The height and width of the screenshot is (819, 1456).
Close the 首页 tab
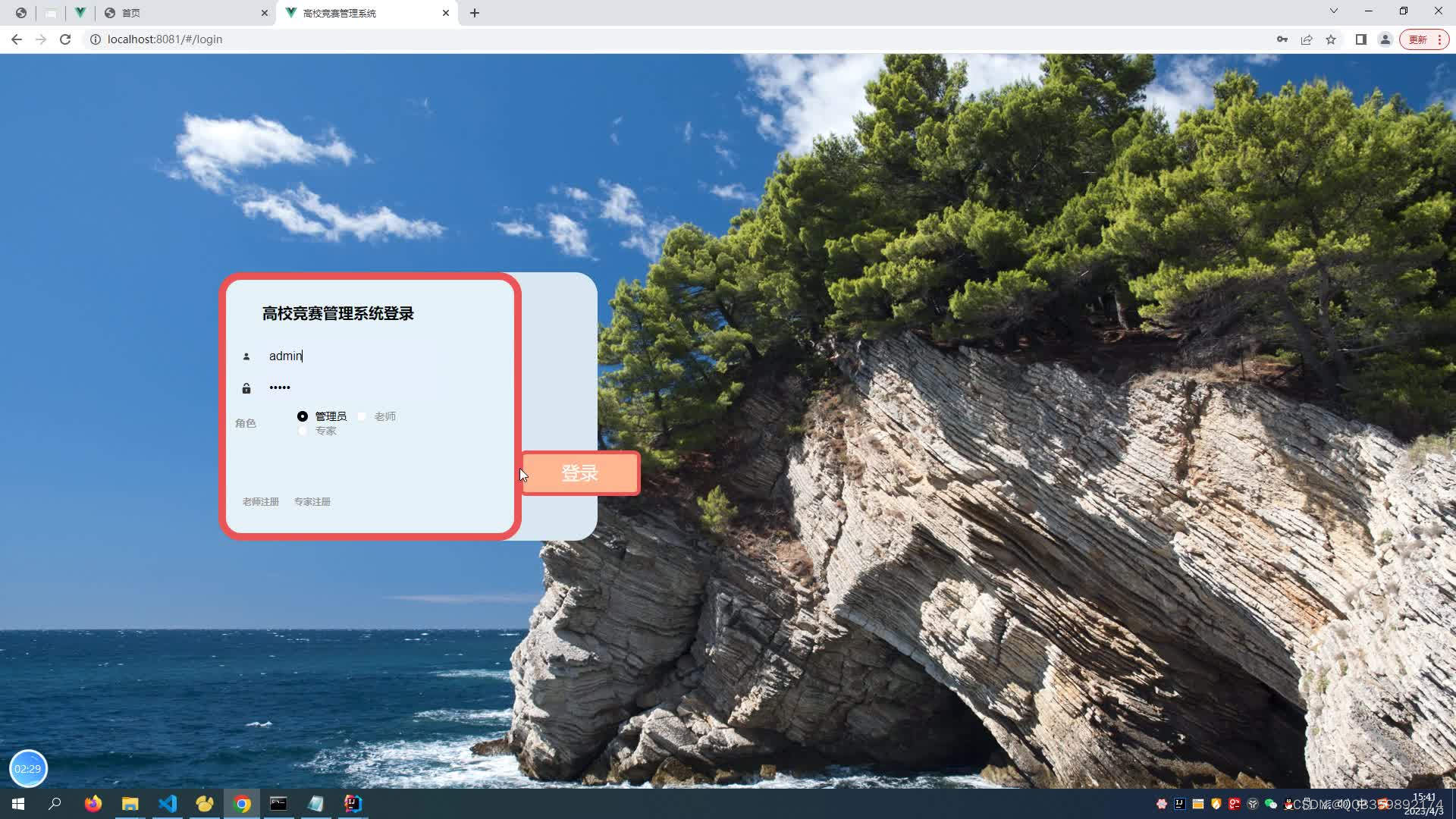265,13
